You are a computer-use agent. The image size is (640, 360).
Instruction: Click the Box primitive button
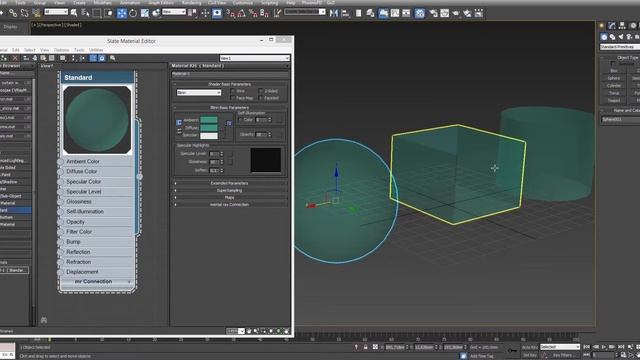(x=614, y=71)
